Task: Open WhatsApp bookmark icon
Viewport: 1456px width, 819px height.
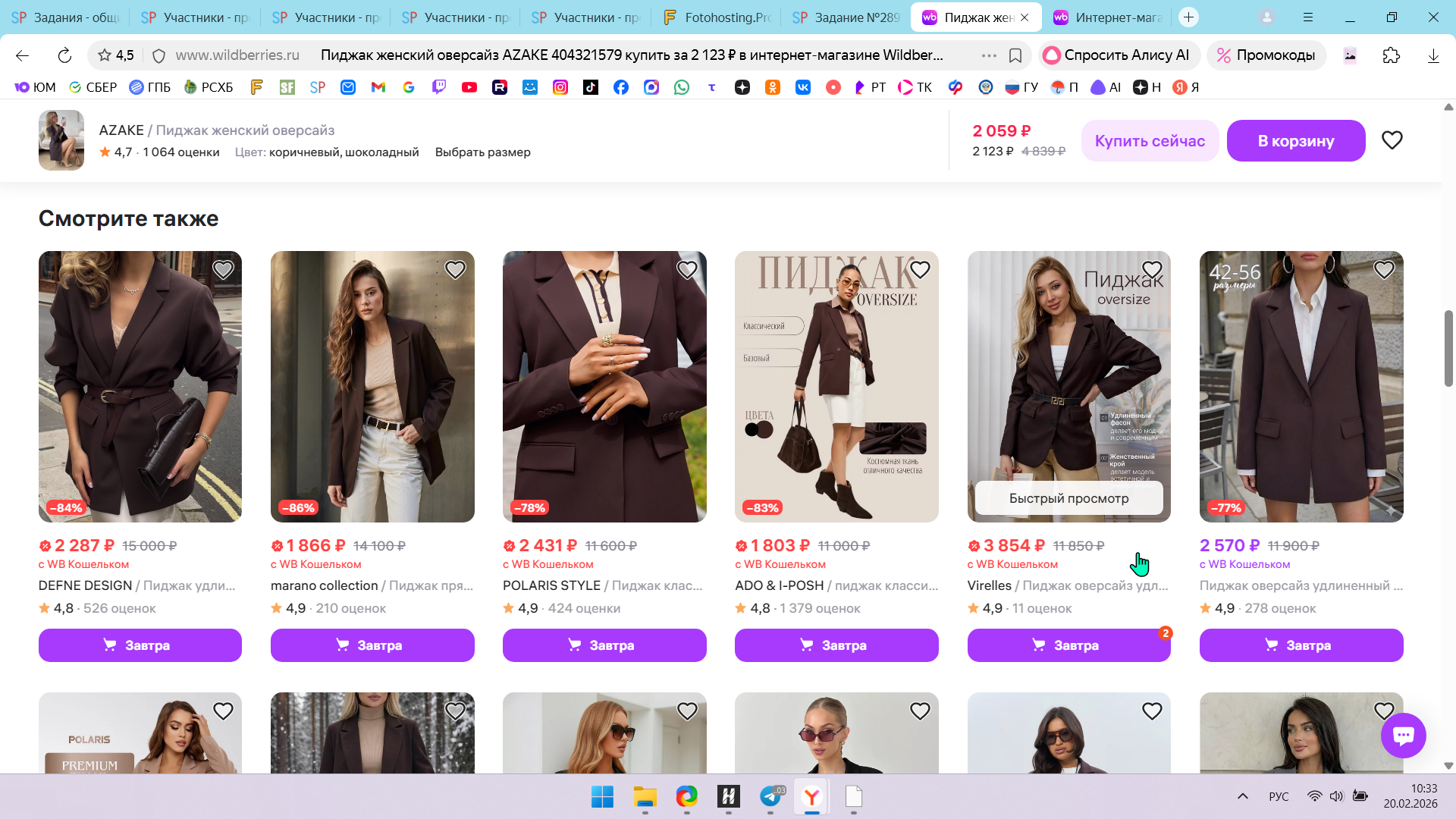Action: pos(682,87)
